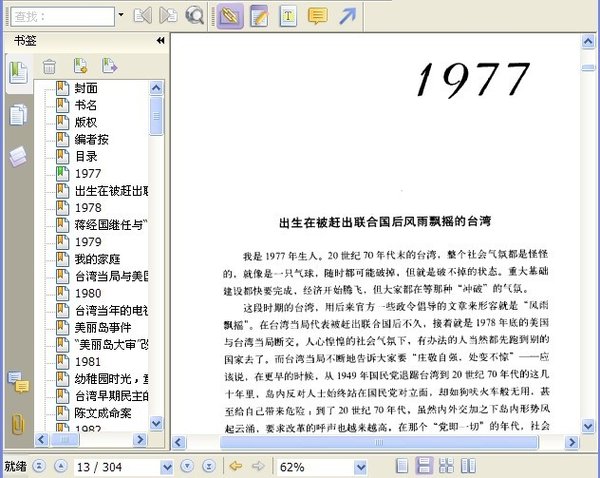The width and height of the screenshot is (600, 478).
Task: Open the attachments paperclip sidebar tab
Action: [18, 424]
